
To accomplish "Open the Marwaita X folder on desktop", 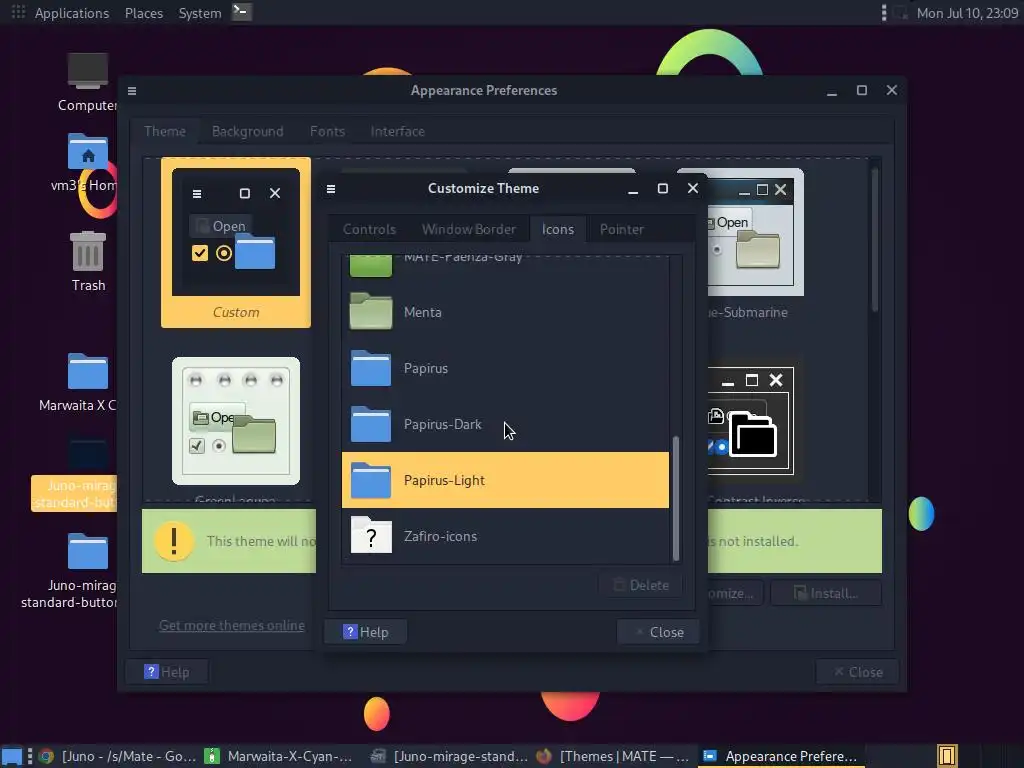I will [x=88, y=371].
